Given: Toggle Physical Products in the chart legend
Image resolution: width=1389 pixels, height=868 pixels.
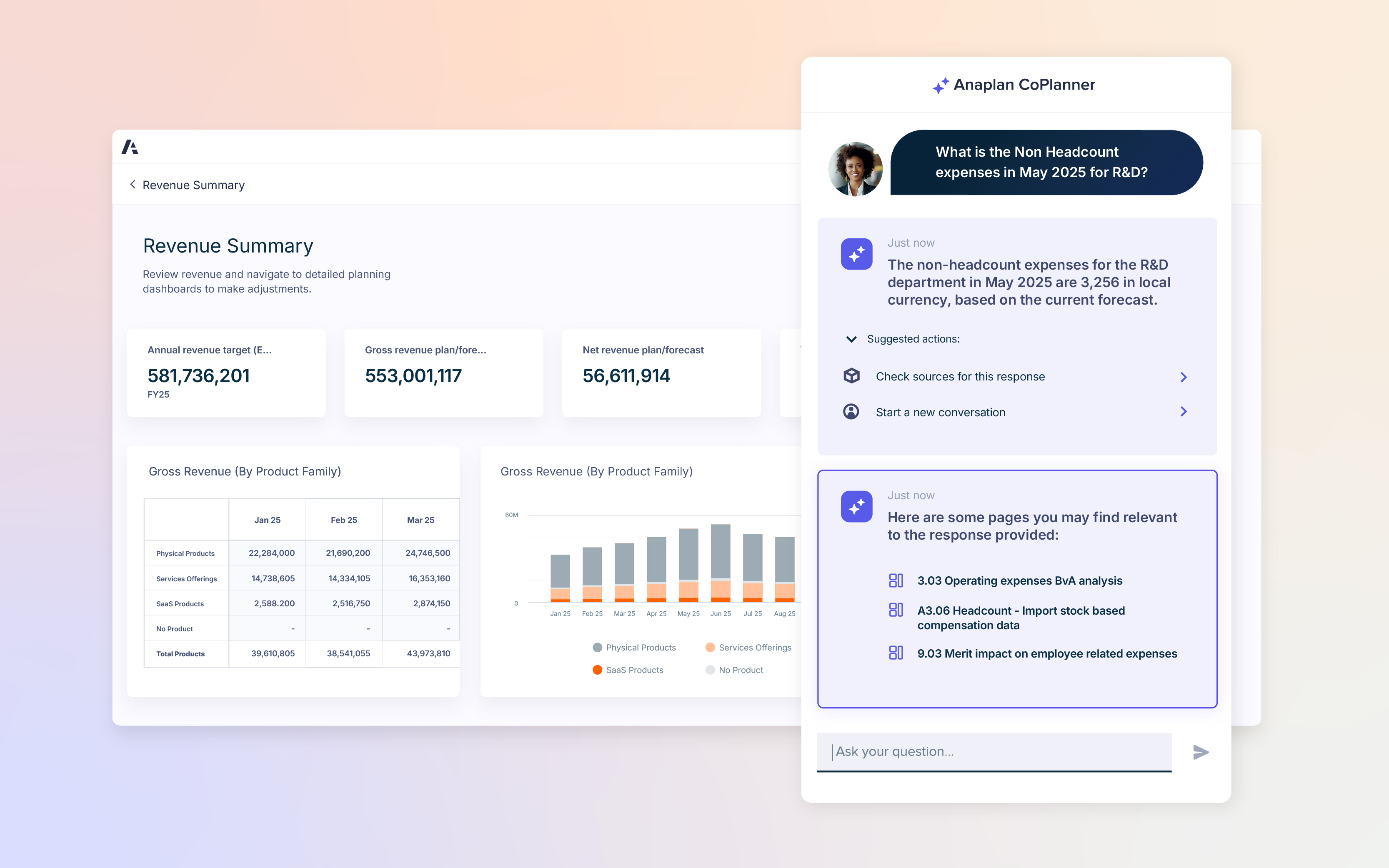Looking at the screenshot, I should coord(634,647).
